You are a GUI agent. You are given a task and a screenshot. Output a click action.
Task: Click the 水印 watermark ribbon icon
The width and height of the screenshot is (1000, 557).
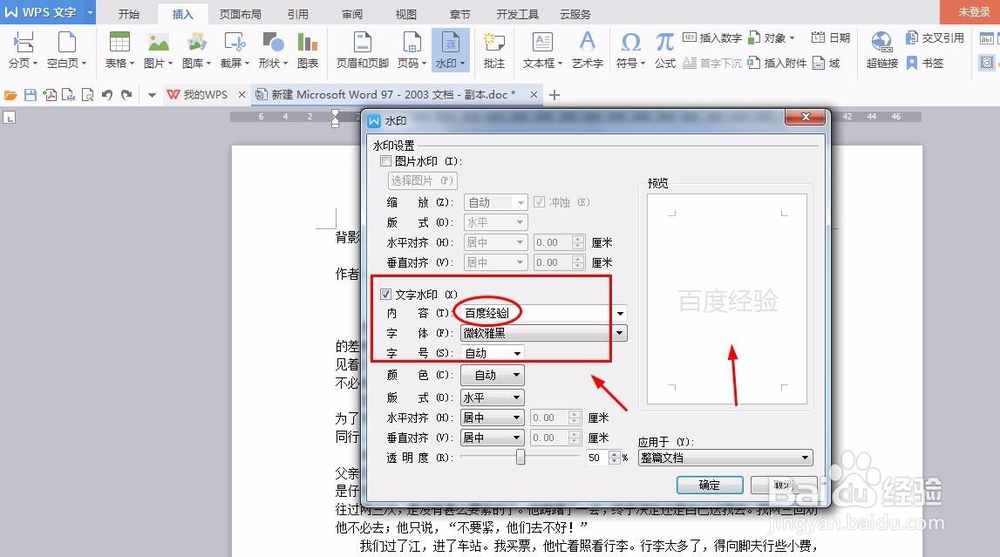(x=450, y=50)
